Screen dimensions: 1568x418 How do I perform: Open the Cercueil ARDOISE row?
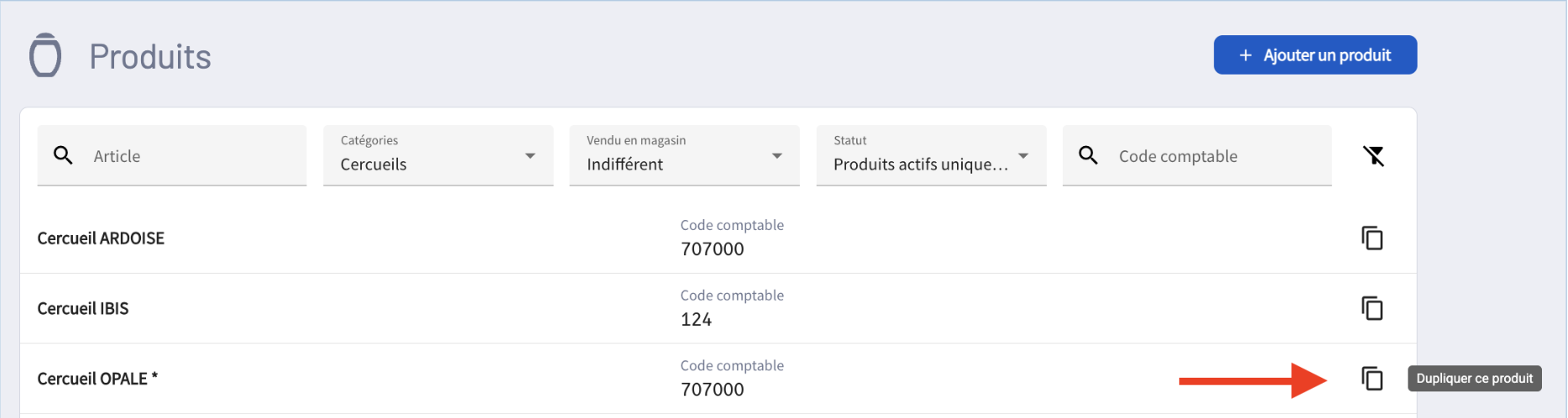[719, 238]
